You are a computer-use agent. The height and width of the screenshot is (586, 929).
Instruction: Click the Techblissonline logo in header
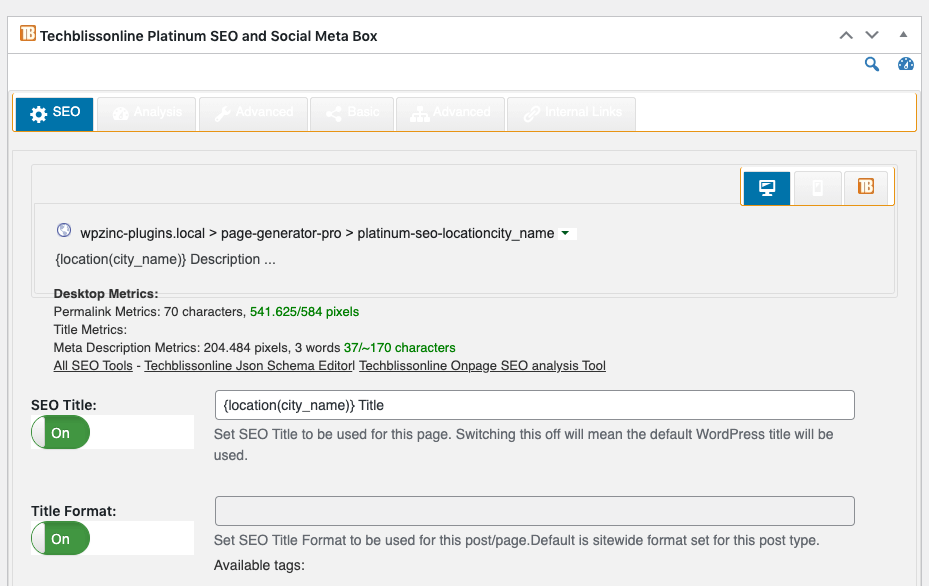click(x=28, y=33)
